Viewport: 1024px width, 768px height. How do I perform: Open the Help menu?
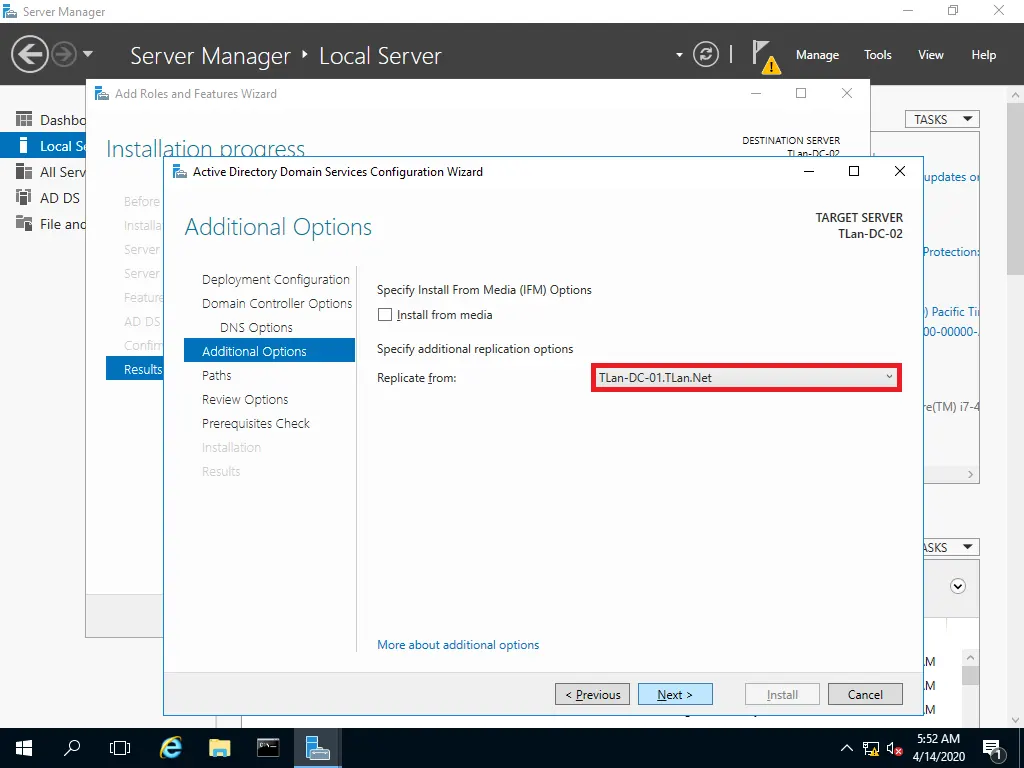click(984, 55)
